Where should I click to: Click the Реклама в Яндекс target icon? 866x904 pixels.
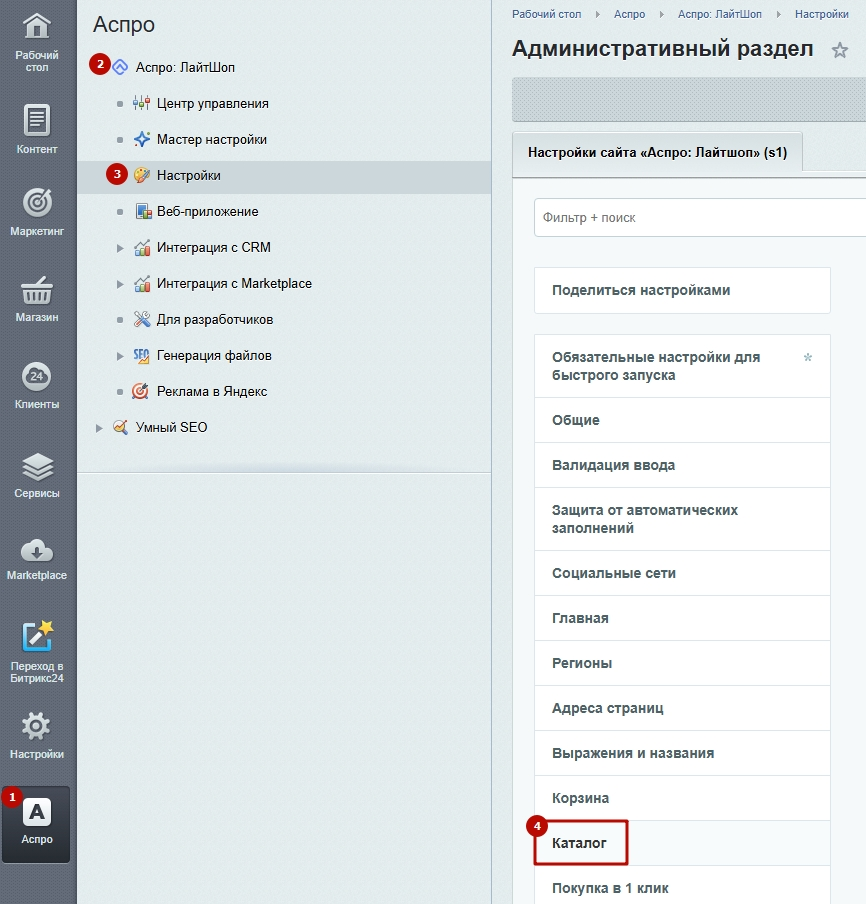[141, 391]
